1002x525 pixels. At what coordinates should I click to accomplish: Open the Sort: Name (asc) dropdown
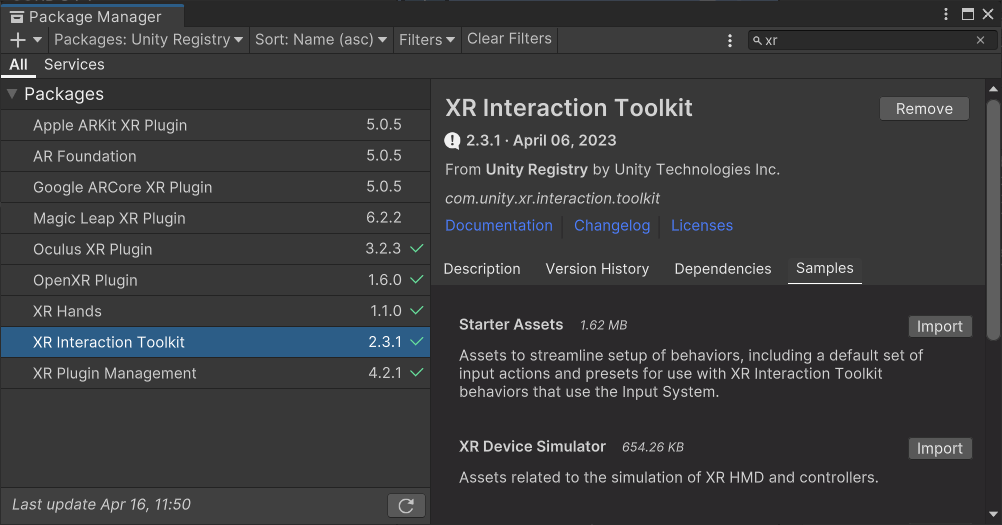pyautogui.click(x=320, y=40)
